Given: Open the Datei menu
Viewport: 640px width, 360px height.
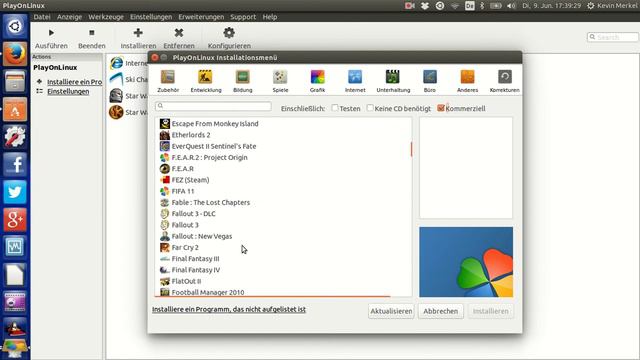Looking at the screenshot, I should (42, 17).
